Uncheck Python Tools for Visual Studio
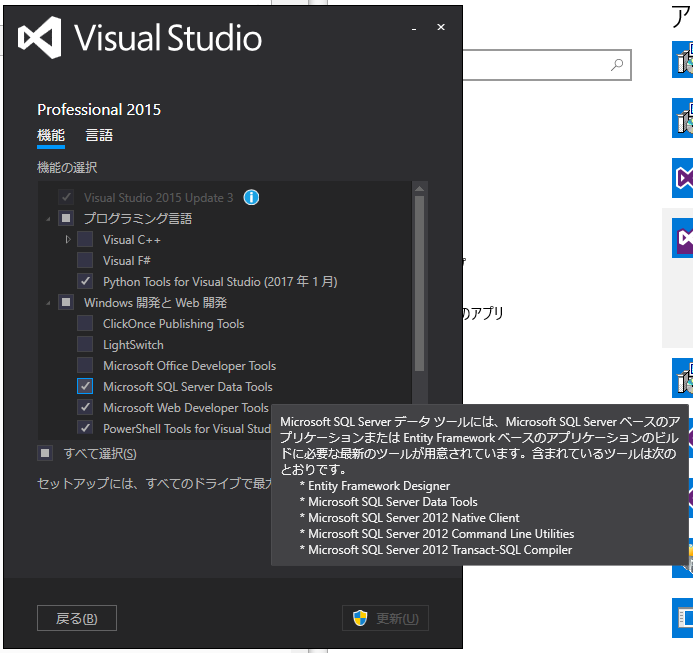Image resolution: width=693 pixels, height=653 pixels. coord(85,282)
